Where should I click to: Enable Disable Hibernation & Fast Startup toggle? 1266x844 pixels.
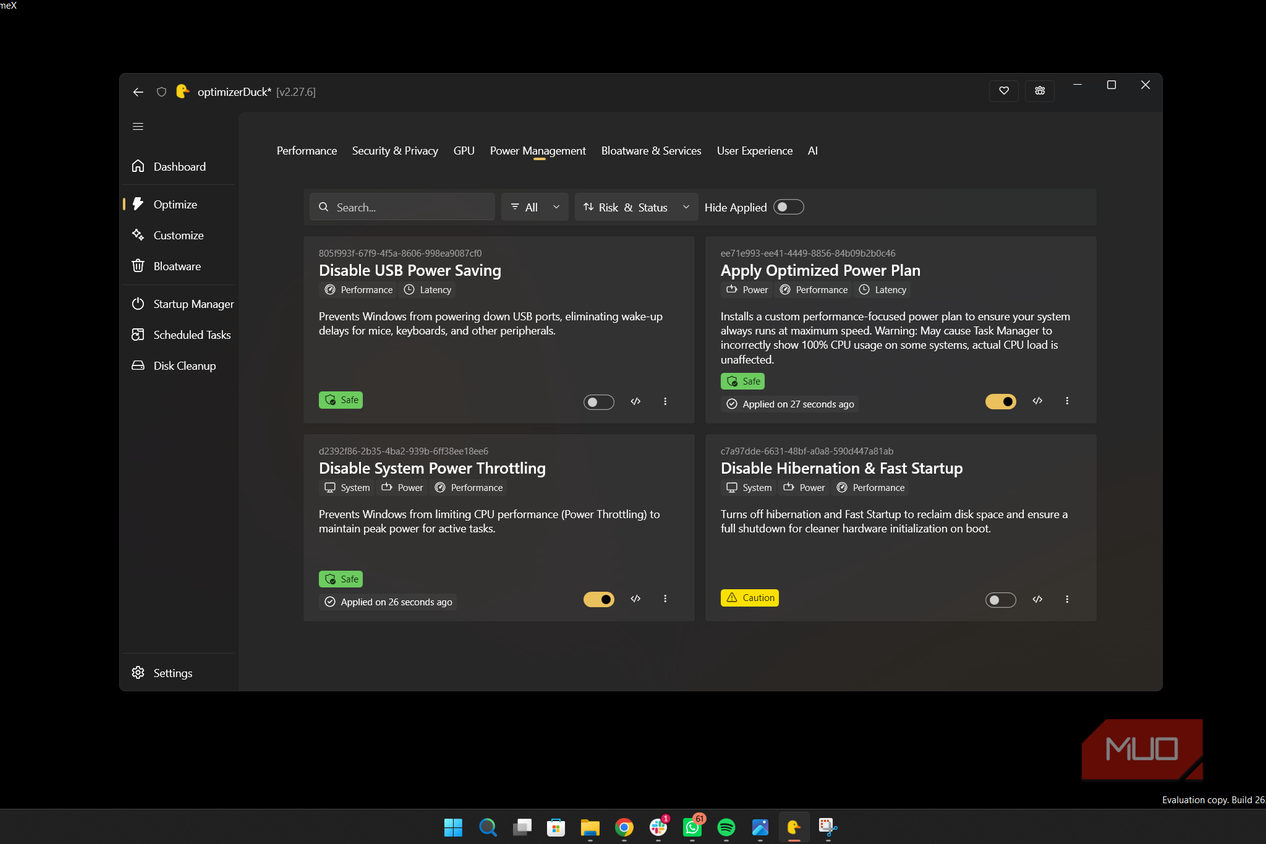(x=1001, y=600)
